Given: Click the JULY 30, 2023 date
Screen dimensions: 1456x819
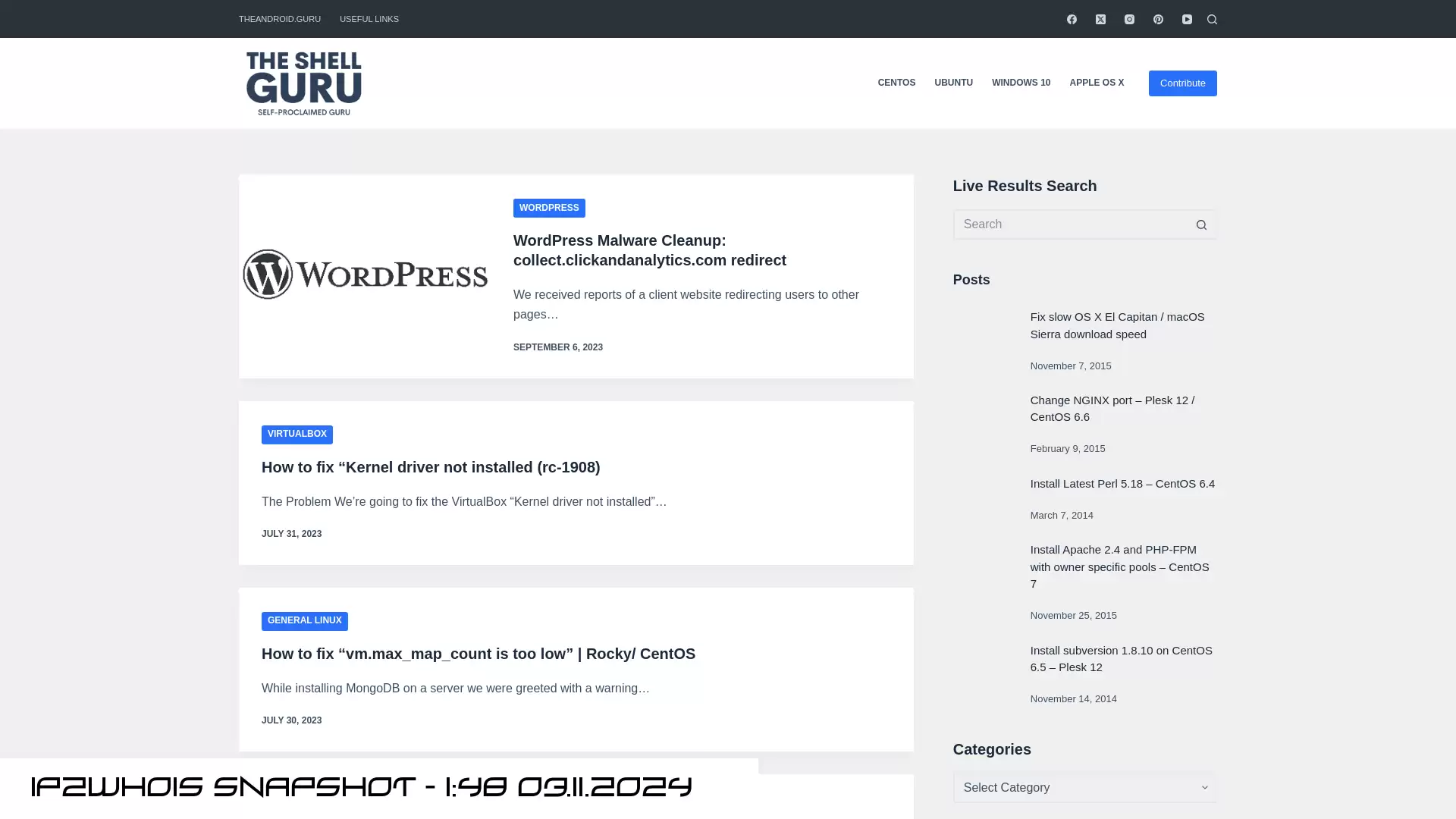Looking at the screenshot, I should point(291,720).
